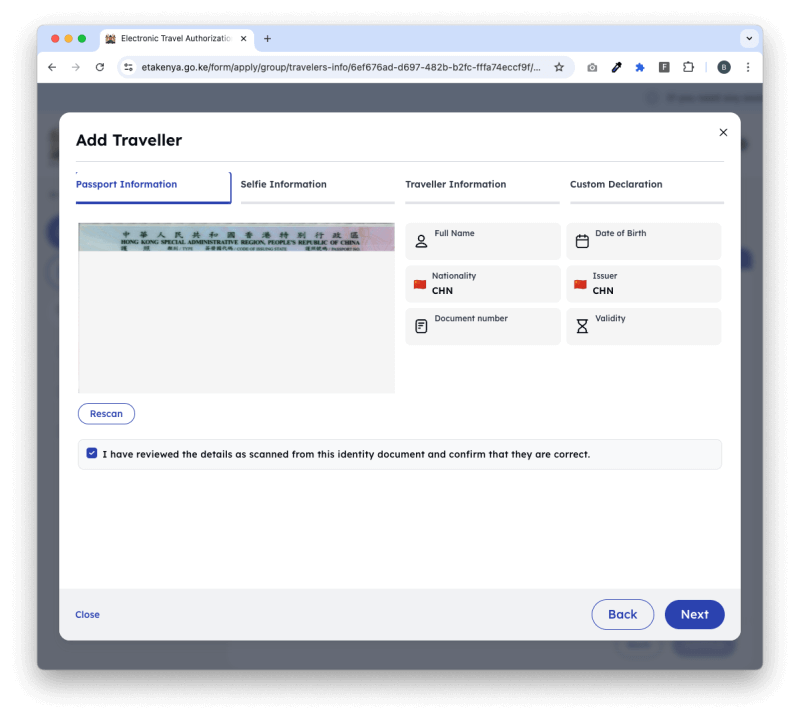Switch to Selfie Information tab

tap(317, 187)
